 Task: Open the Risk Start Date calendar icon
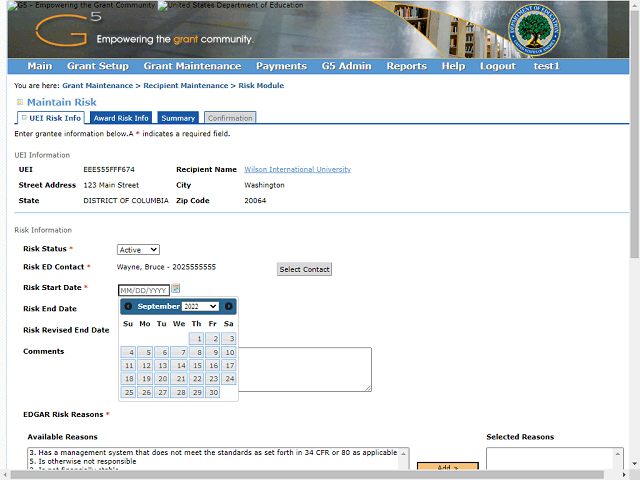176,289
